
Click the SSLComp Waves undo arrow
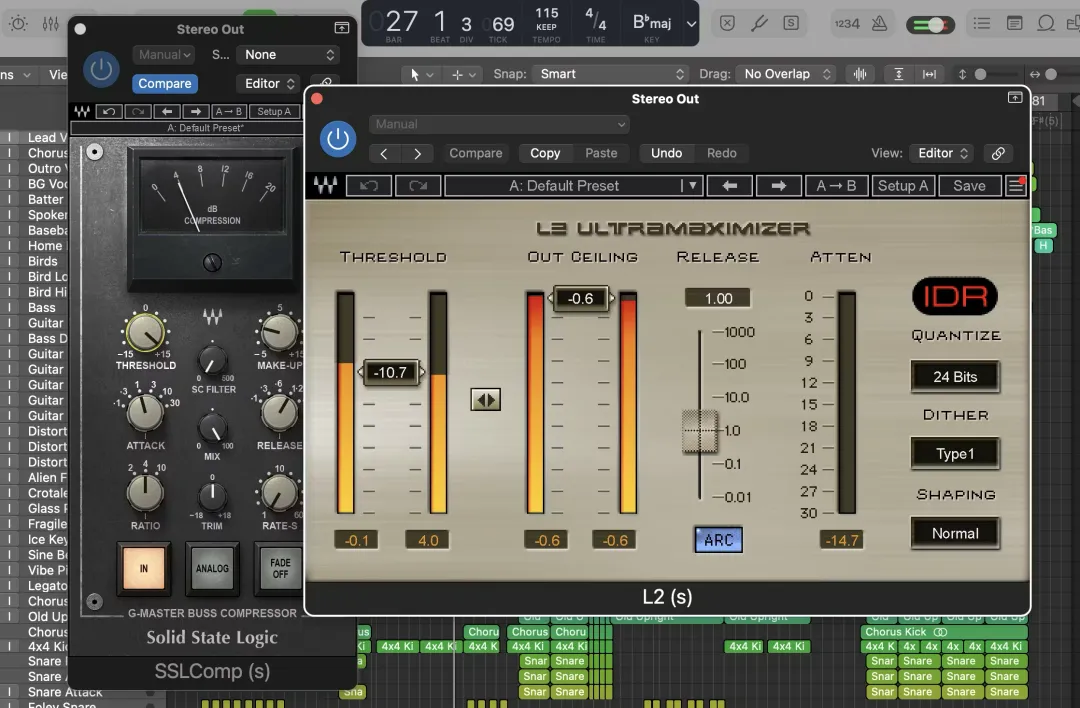(109, 112)
